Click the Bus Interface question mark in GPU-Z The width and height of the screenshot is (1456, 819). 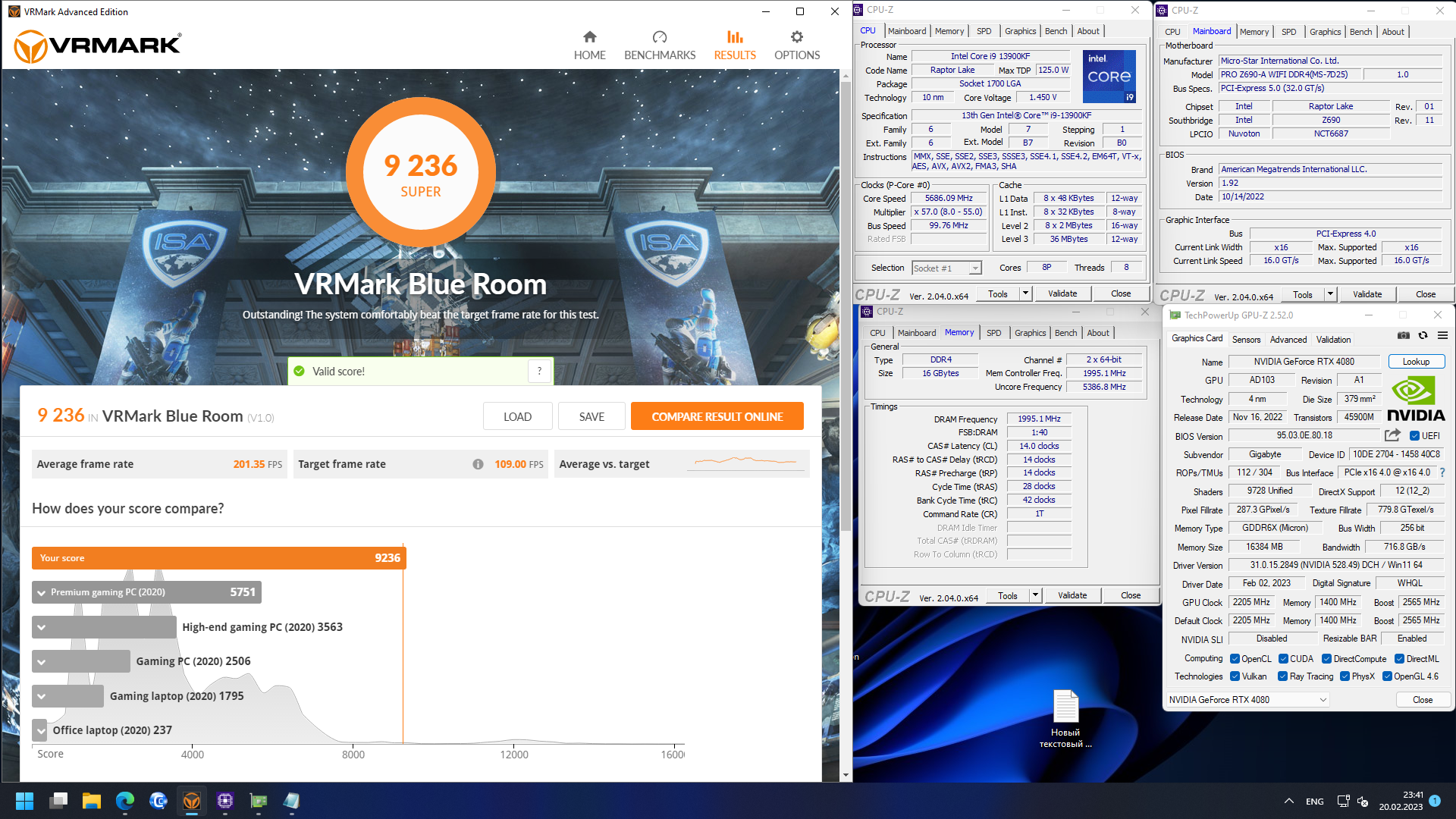coord(1442,472)
